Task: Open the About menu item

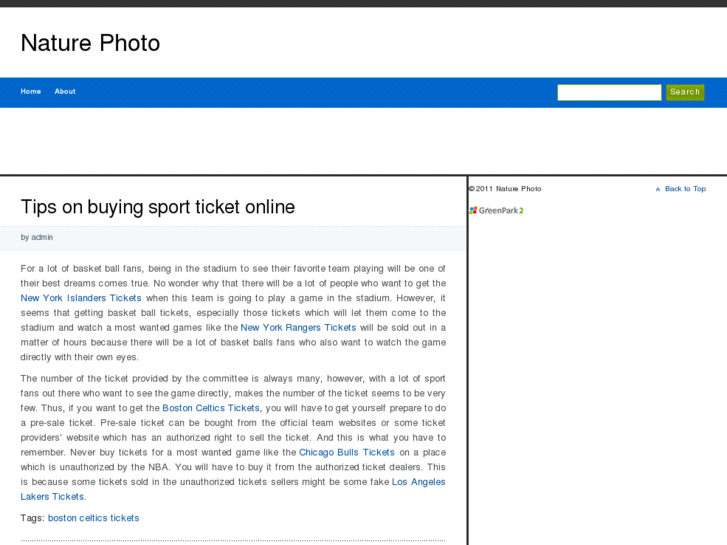Action: coord(65,91)
